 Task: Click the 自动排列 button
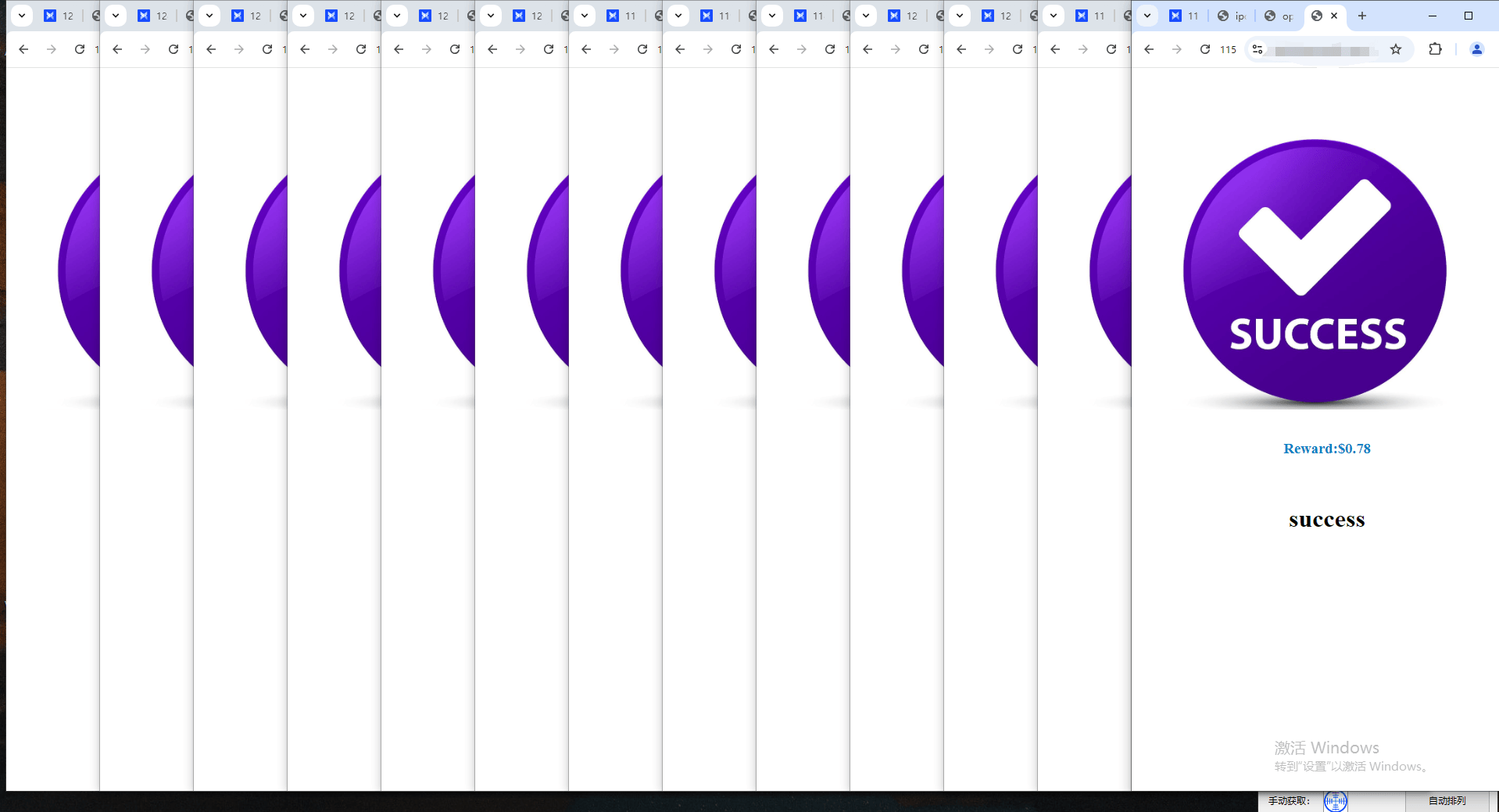(1447, 801)
